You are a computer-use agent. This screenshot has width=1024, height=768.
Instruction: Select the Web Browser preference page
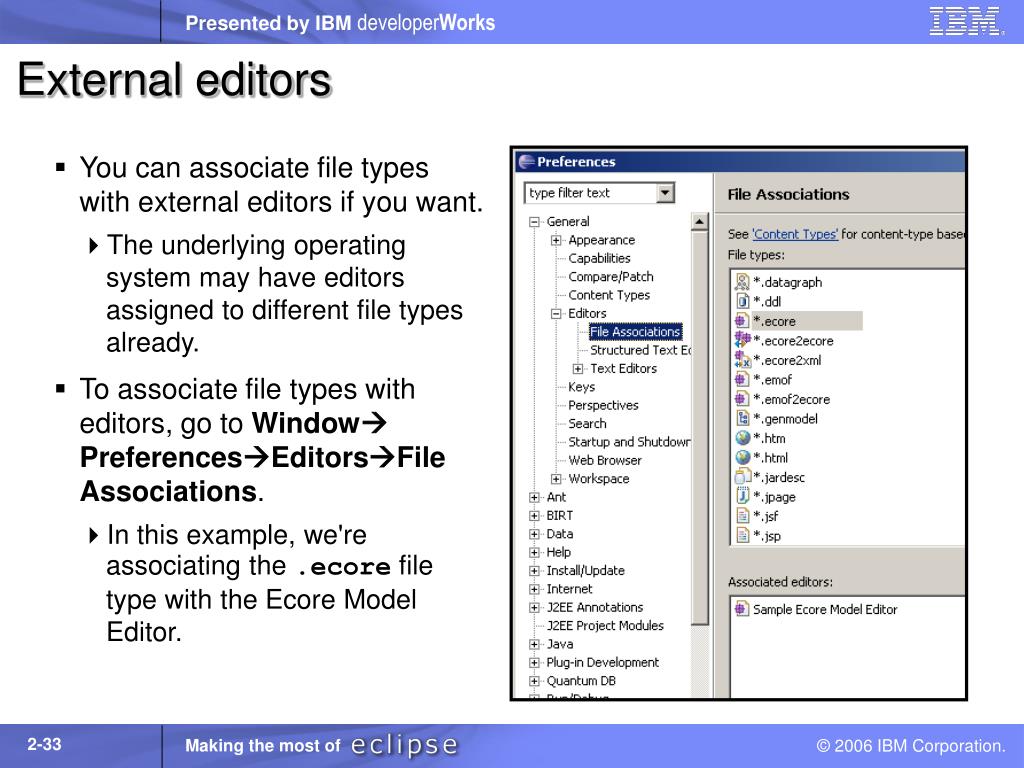[x=605, y=460]
